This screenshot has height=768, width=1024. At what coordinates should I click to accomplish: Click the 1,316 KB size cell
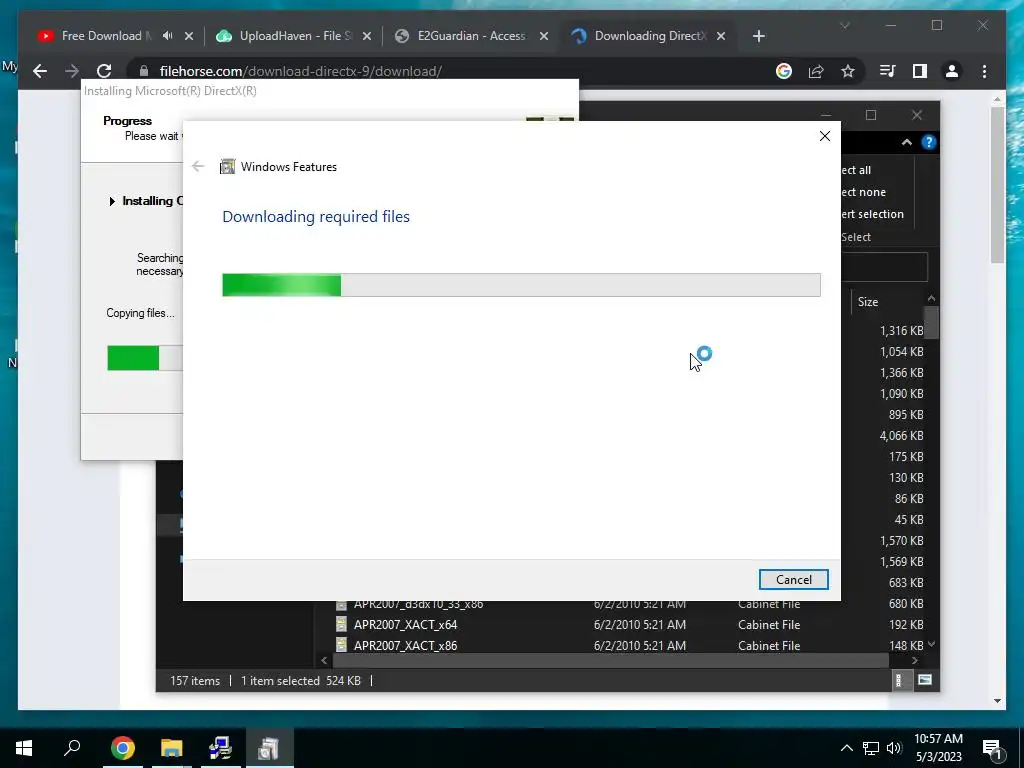coord(901,330)
